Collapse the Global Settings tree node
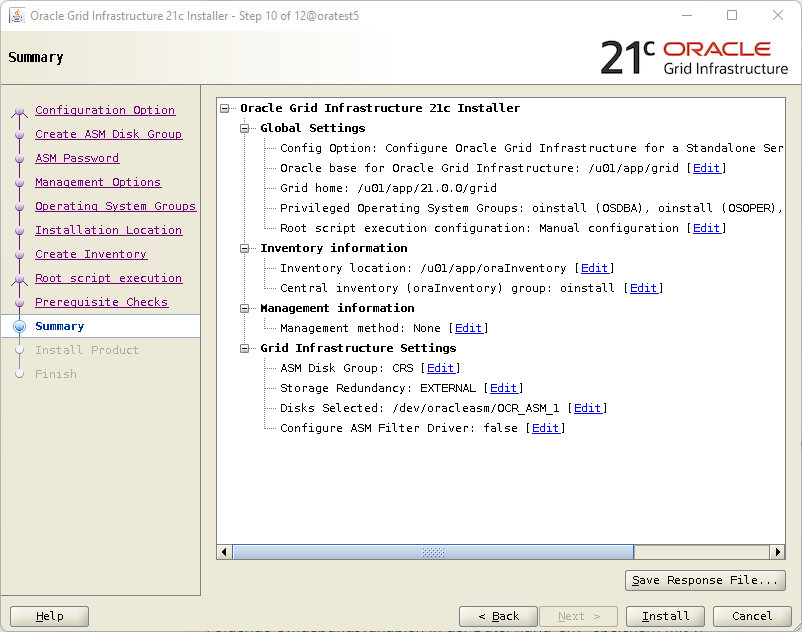The width and height of the screenshot is (802, 632). click(x=244, y=128)
